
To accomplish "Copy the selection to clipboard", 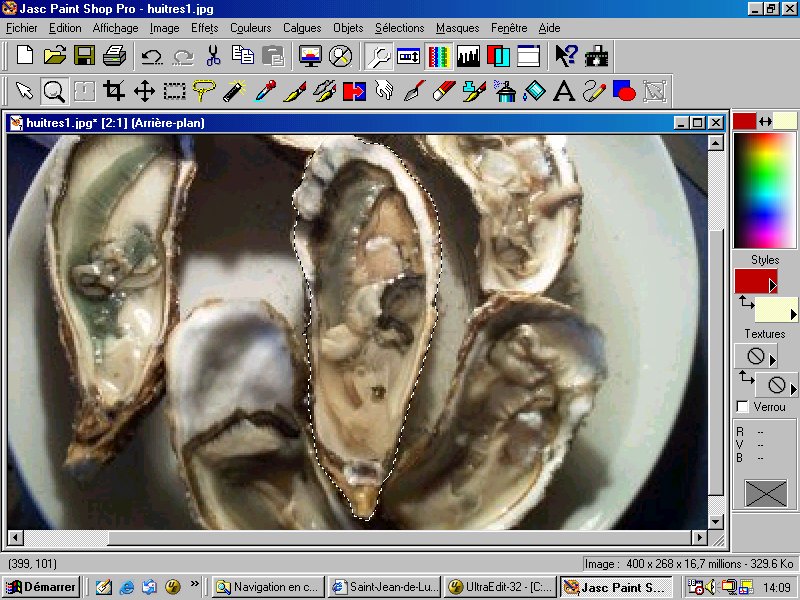I will click(243, 55).
